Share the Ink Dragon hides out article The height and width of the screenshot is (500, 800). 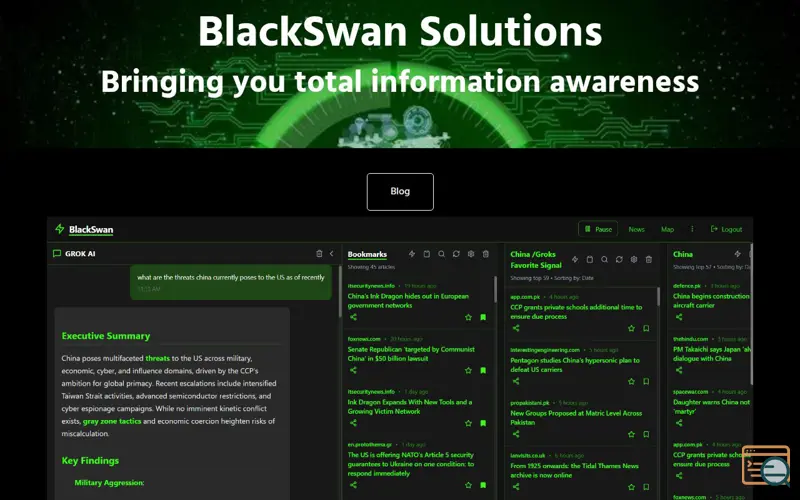(353, 317)
